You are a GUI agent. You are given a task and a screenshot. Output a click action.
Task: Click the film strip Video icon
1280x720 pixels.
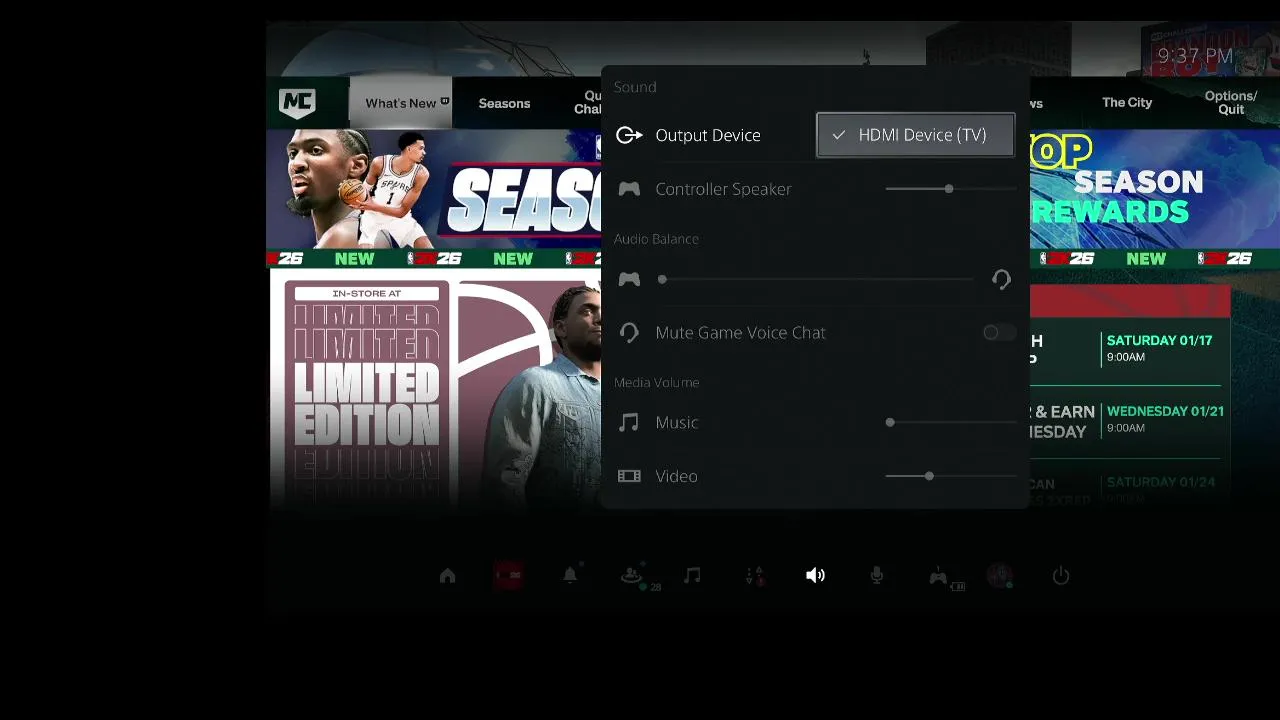629,476
